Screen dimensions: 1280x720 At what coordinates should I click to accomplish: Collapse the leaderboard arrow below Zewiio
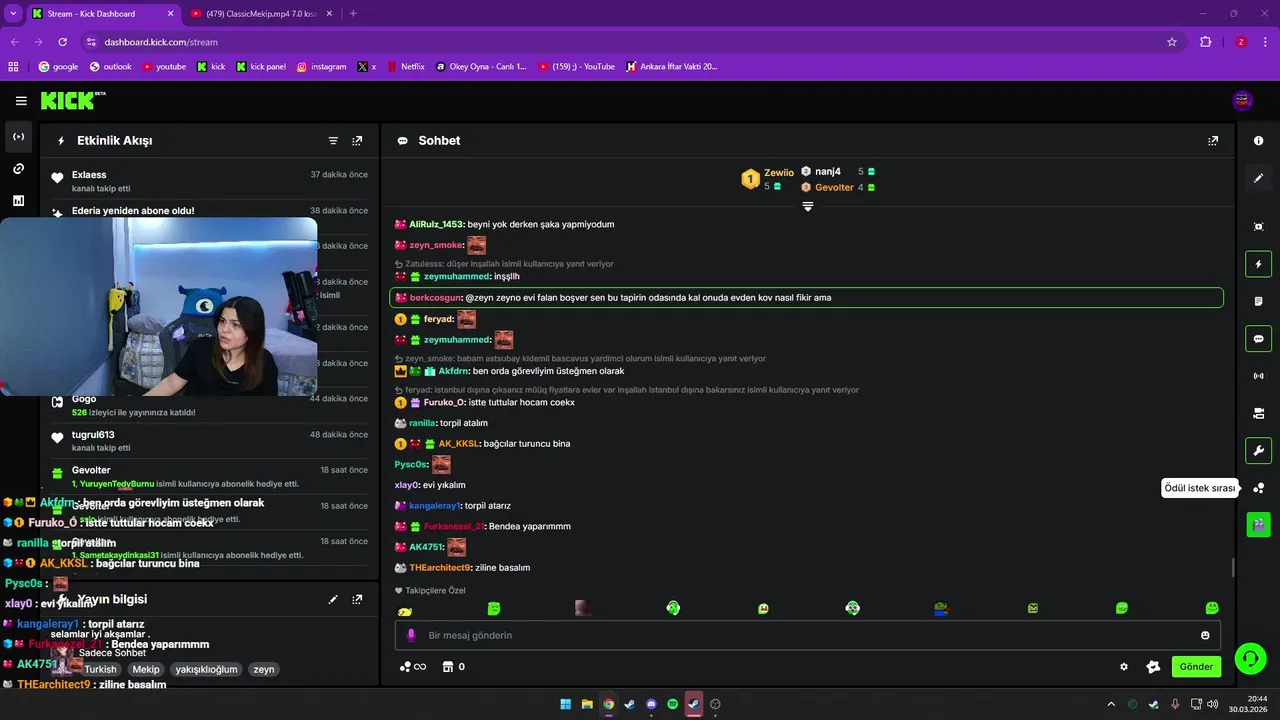tap(808, 207)
